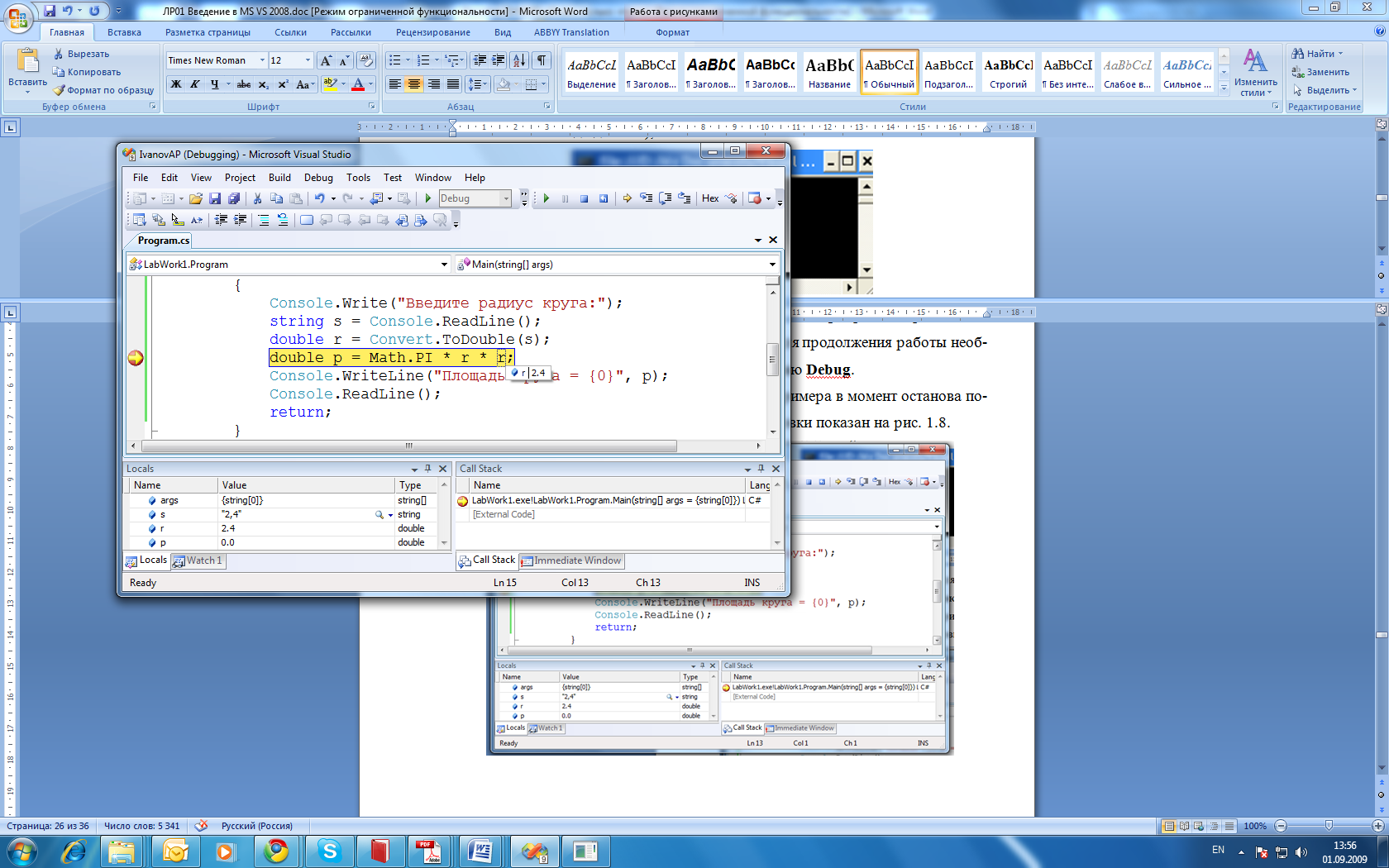Click Step Into icon in Visual Studio
Viewport: 1389px width, 868px height.
(x=647, y=198)
